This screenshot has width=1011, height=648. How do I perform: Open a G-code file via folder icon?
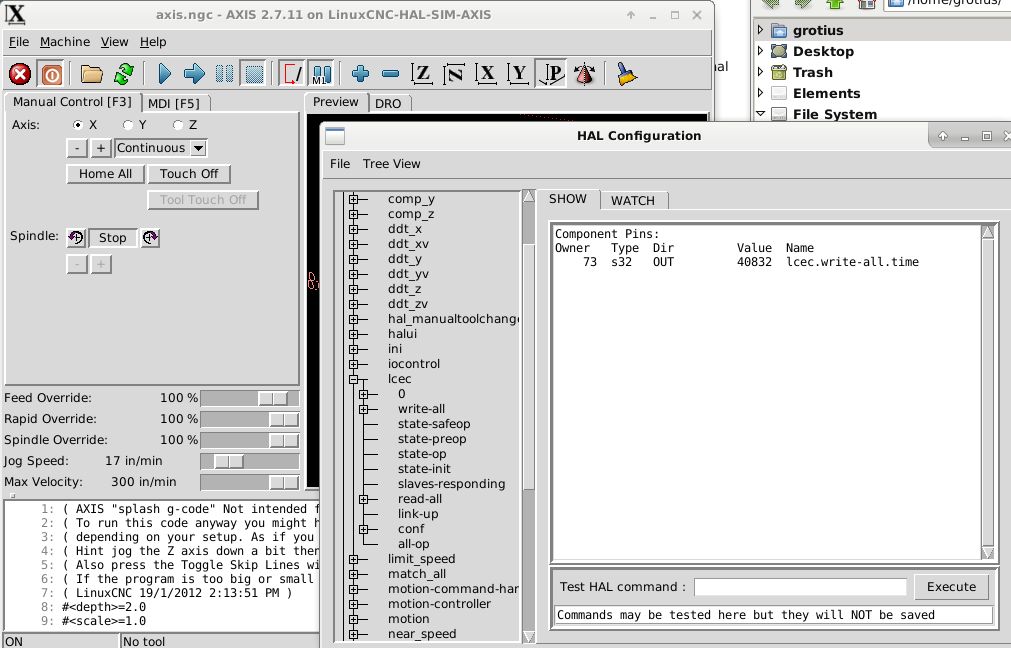(x=92, y=74)
